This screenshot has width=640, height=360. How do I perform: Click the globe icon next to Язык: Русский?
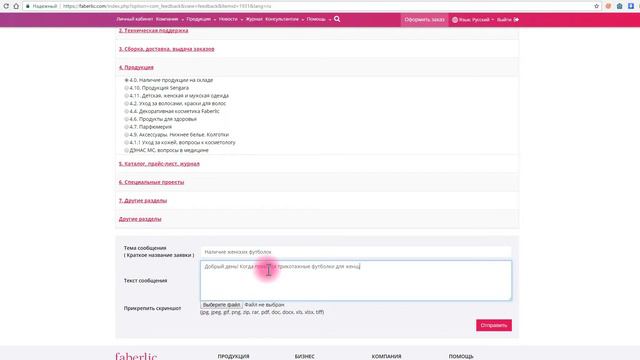tap(454, 20)
